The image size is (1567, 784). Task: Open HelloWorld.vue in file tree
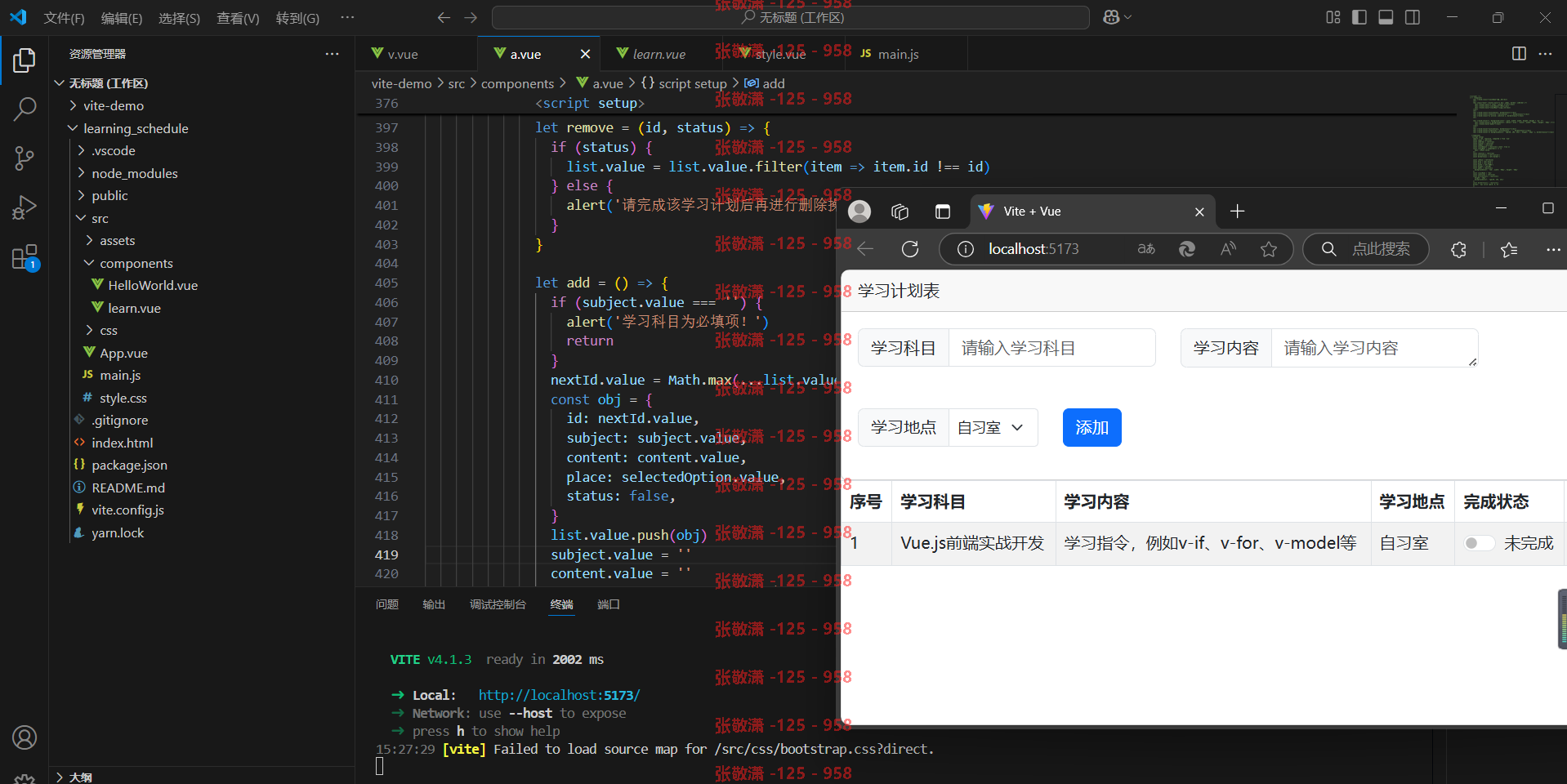pos(152,285)
